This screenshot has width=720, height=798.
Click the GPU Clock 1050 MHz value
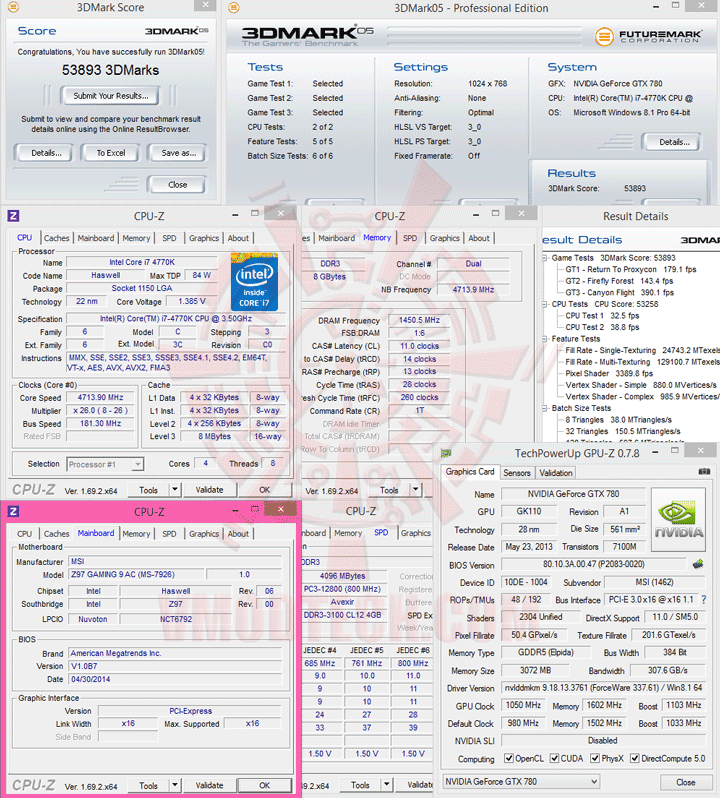(523, 705)
